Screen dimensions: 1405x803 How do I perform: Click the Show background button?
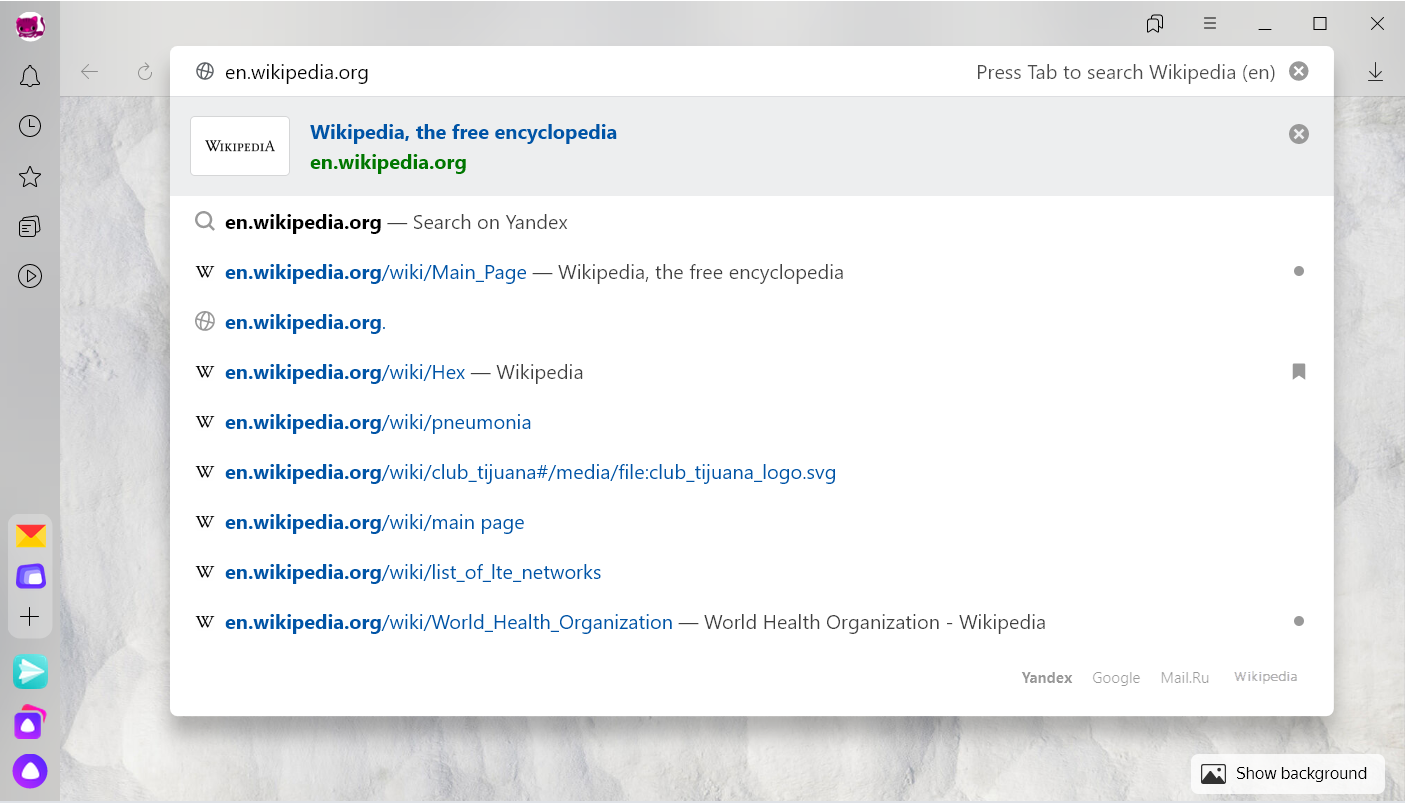1287,773
